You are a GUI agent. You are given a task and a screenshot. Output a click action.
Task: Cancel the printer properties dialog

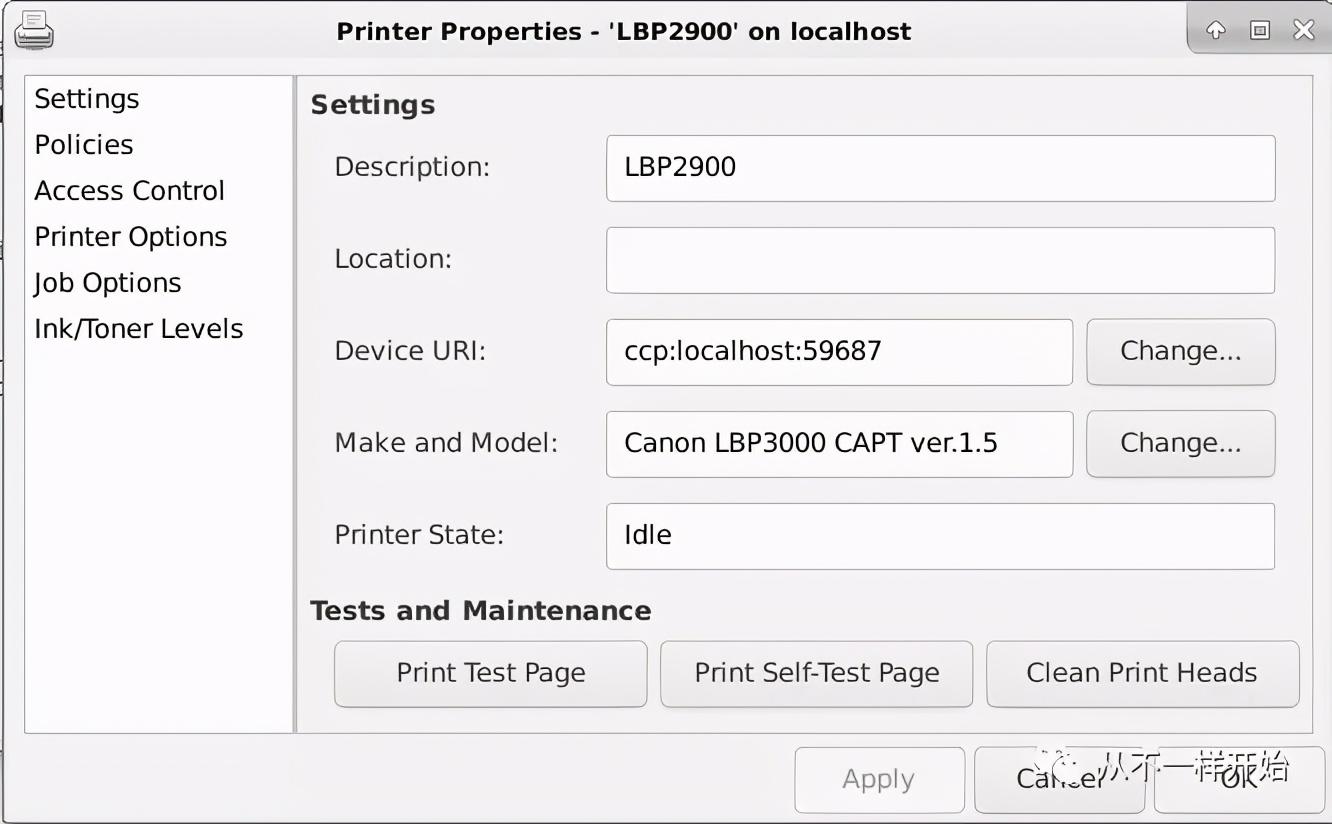coord(1060,780)
